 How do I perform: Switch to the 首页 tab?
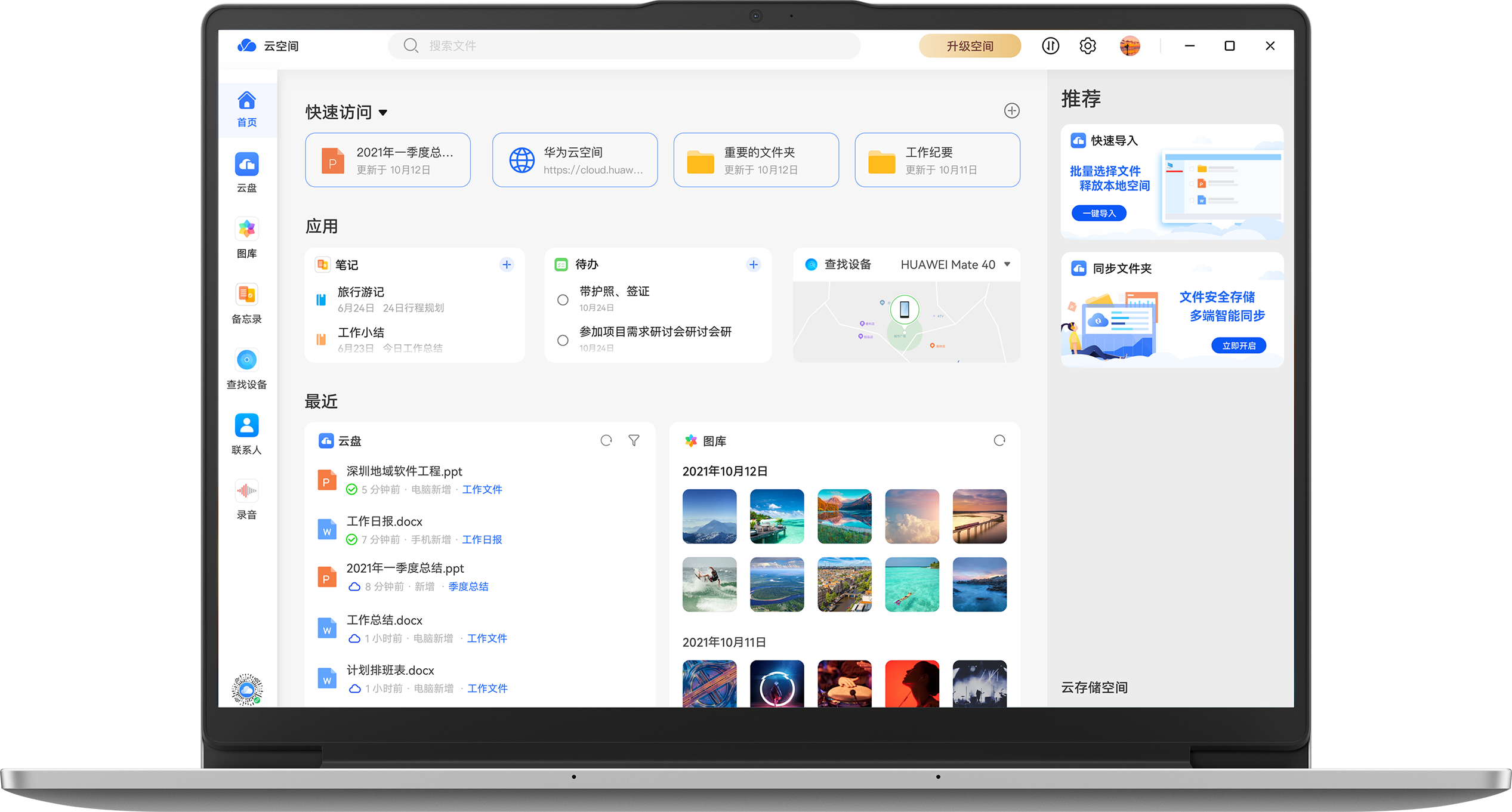(x=246, y=109)
